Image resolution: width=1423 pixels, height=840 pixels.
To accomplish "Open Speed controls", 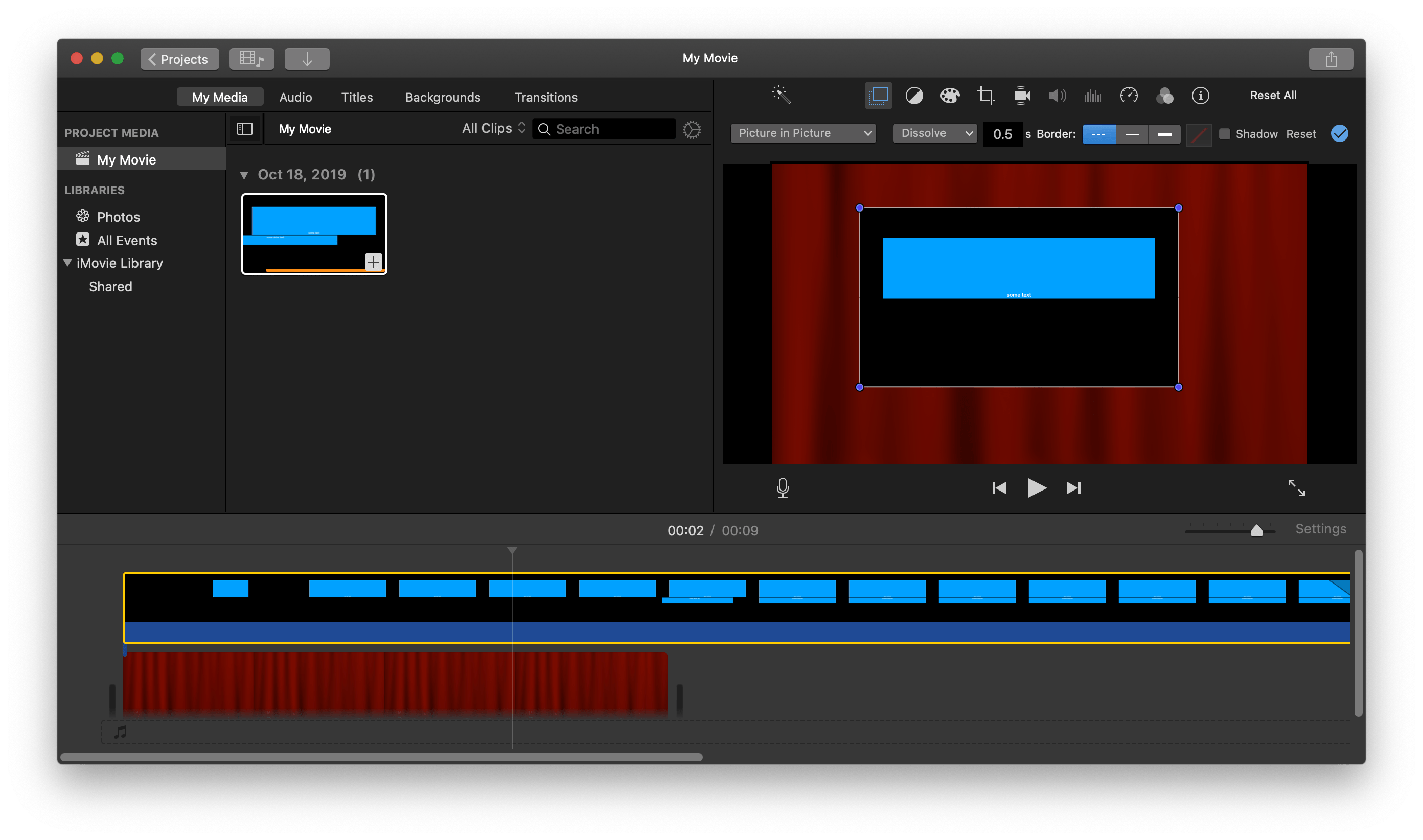I will (1129, 96).
